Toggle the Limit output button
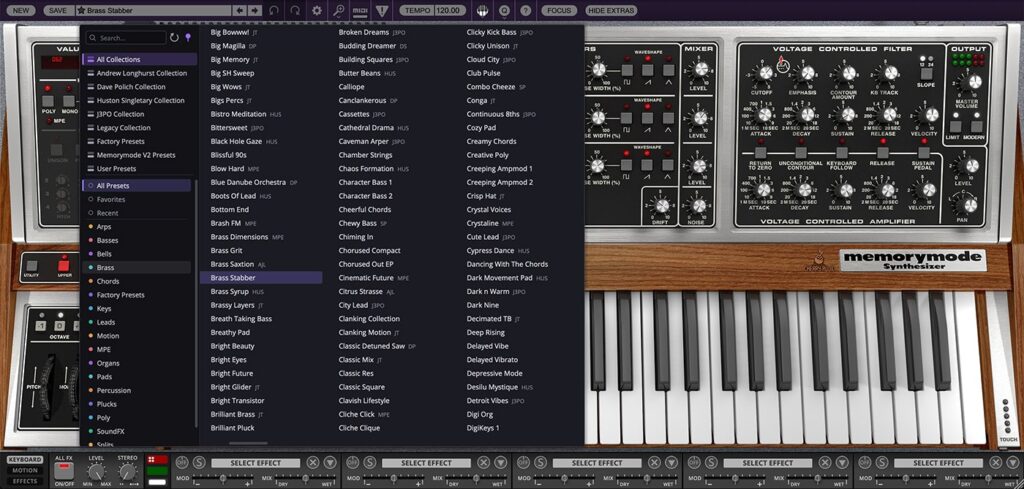Image resolution: width=1024 pixels, height=489 pixels. 955,127
